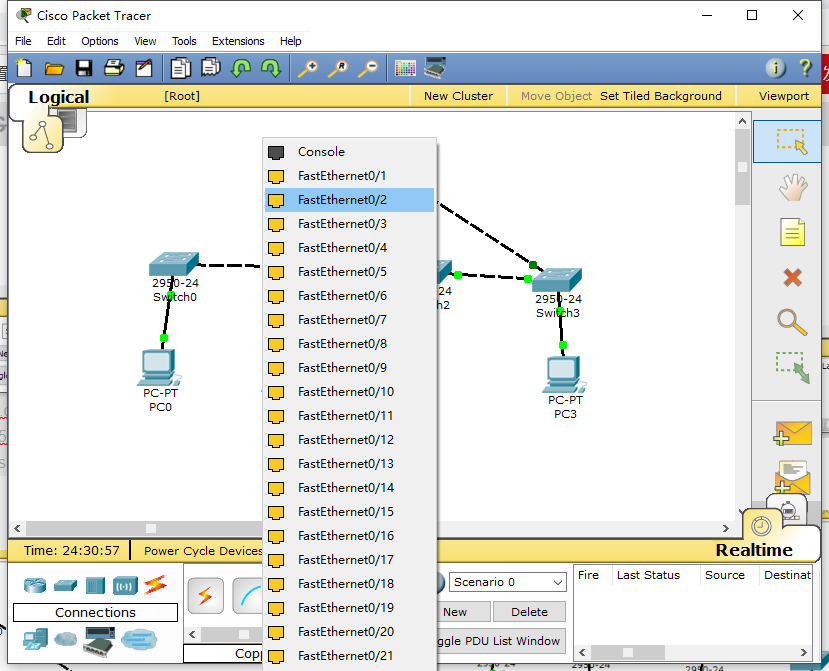The height and width of the screenshot is (671, 829).
Task: Click the green Undo arrow icon
Action: (x=241, y=68)
